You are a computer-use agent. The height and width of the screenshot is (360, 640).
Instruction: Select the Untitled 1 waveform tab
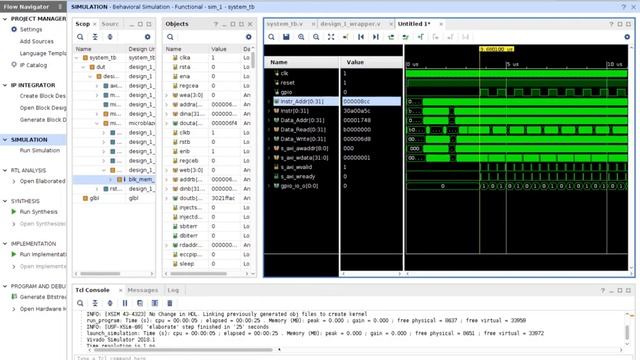click(414, 24)
